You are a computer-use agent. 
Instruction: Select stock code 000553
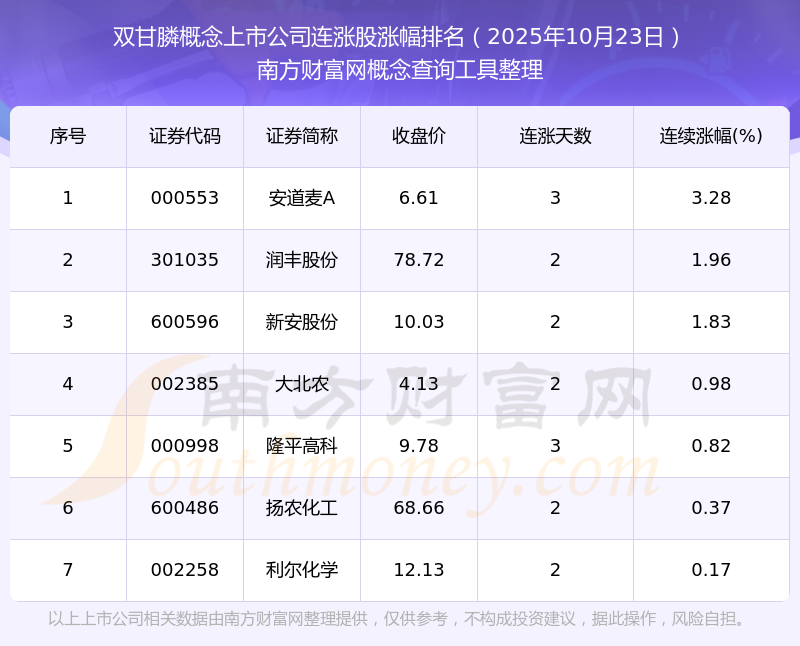coord(185,198)
